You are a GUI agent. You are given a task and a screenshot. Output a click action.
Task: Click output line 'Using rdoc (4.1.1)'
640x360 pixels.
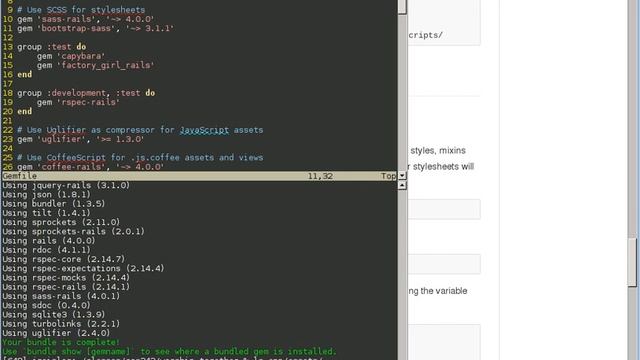[46, 250]
